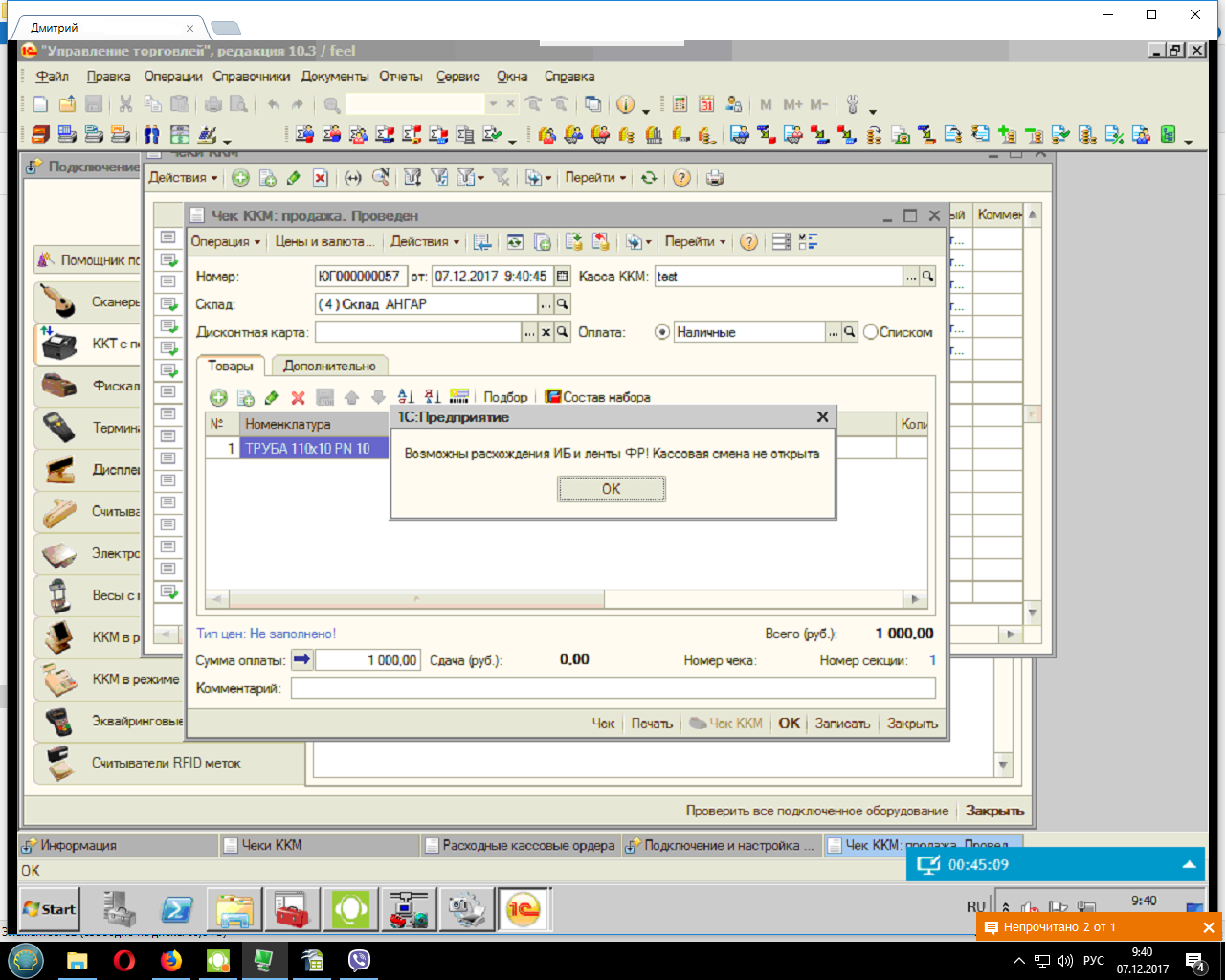The image size is (1226, 980).
Task: Click OK in the 1С:Предприятие warning dialog
Action: (x=612, y=489)
